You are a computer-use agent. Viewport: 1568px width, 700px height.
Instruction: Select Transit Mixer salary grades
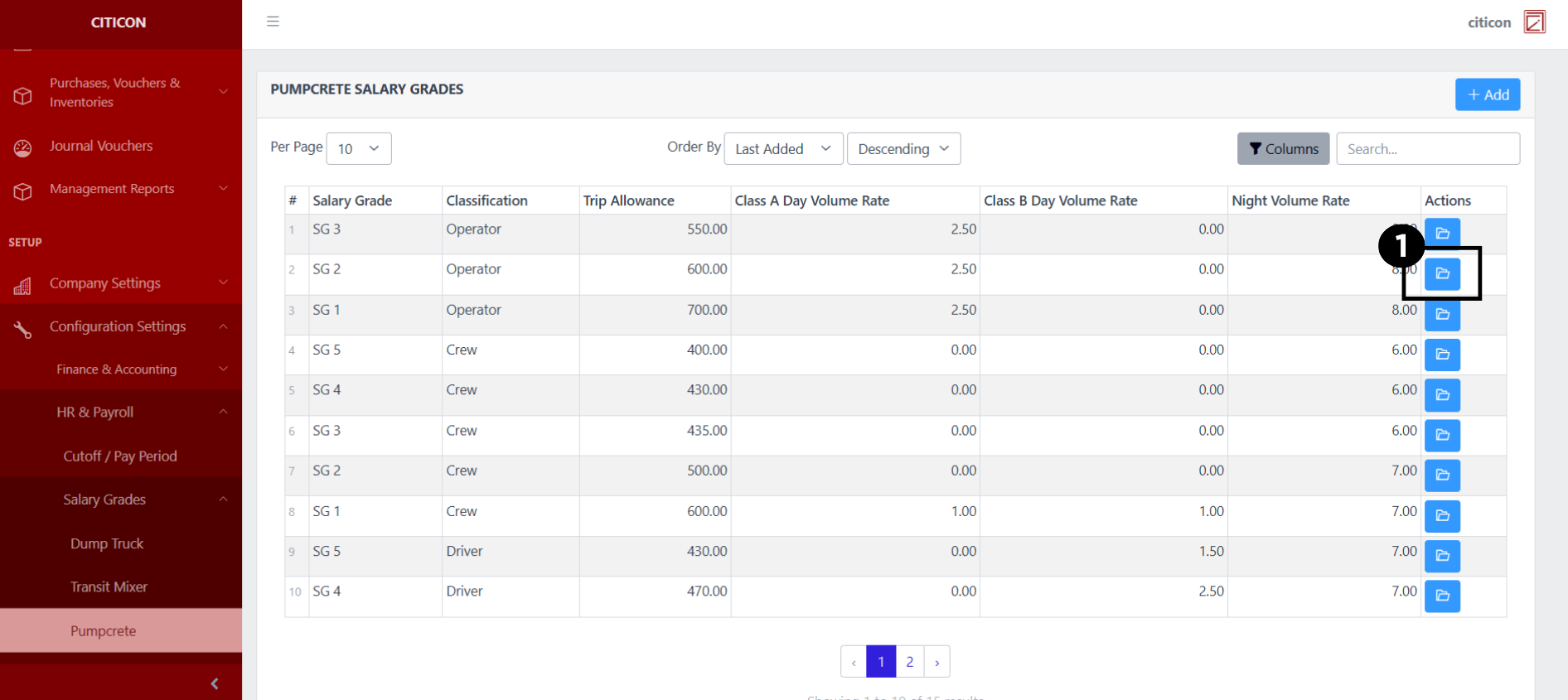tap(109, 587)
